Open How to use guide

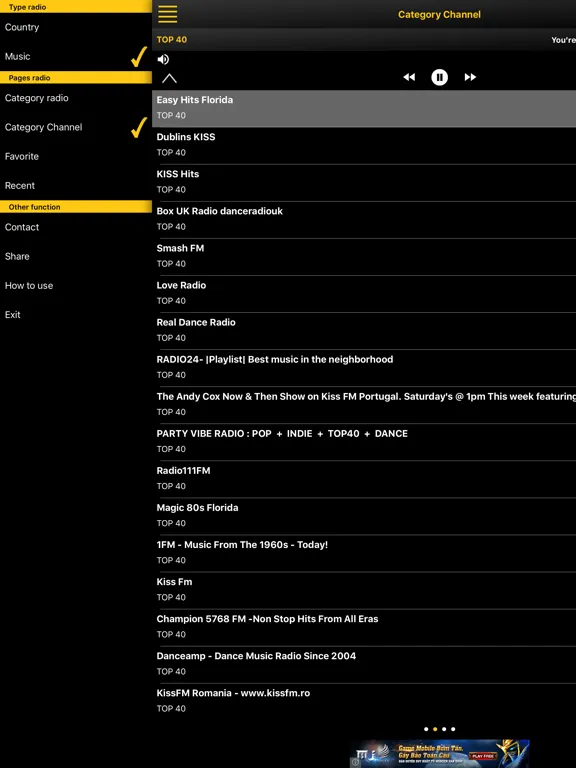point(76,286)
